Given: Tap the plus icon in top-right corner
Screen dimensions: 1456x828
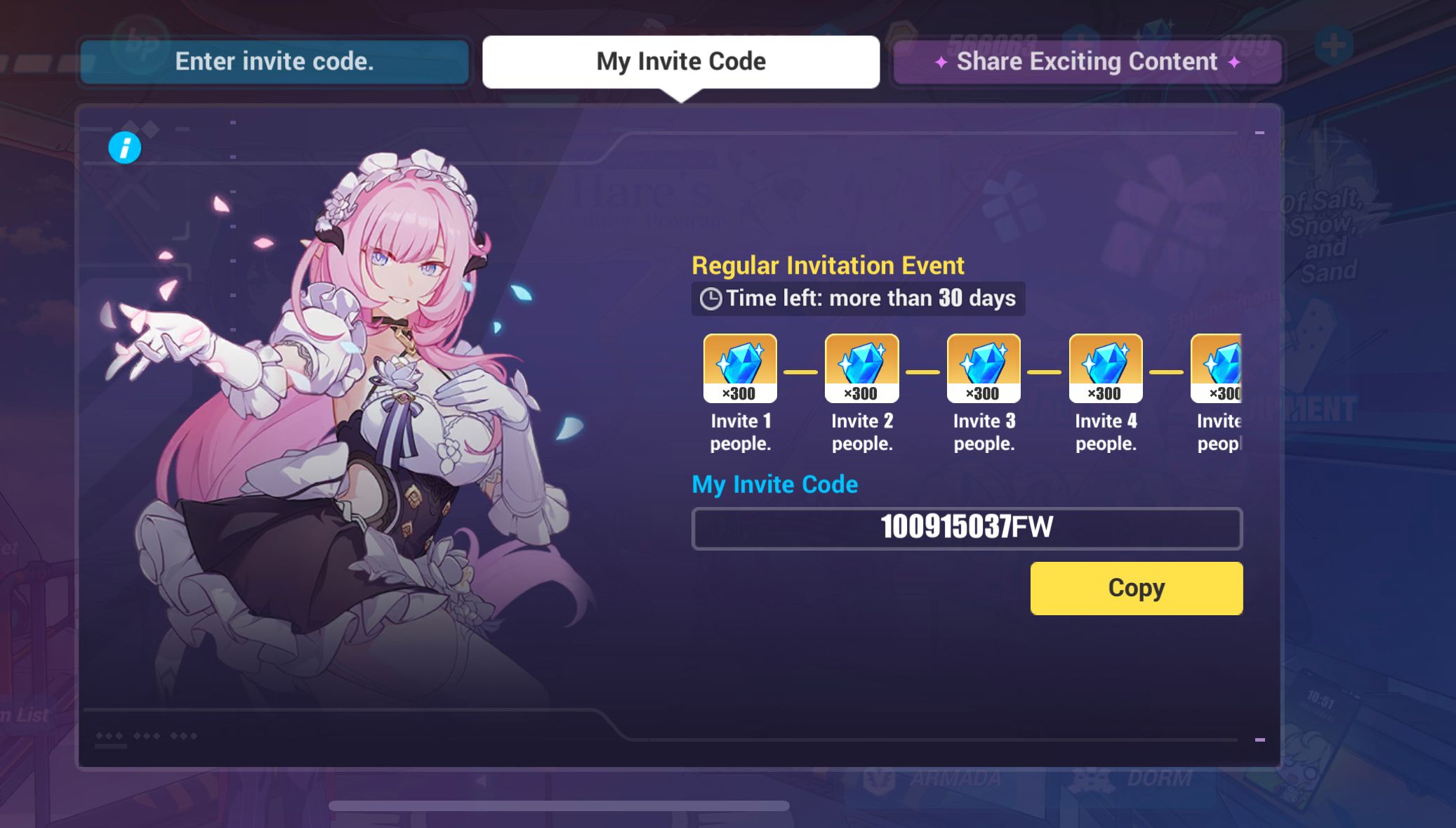Looking at the screenshot, I should pyautogui.click(x=1333, y=46).
